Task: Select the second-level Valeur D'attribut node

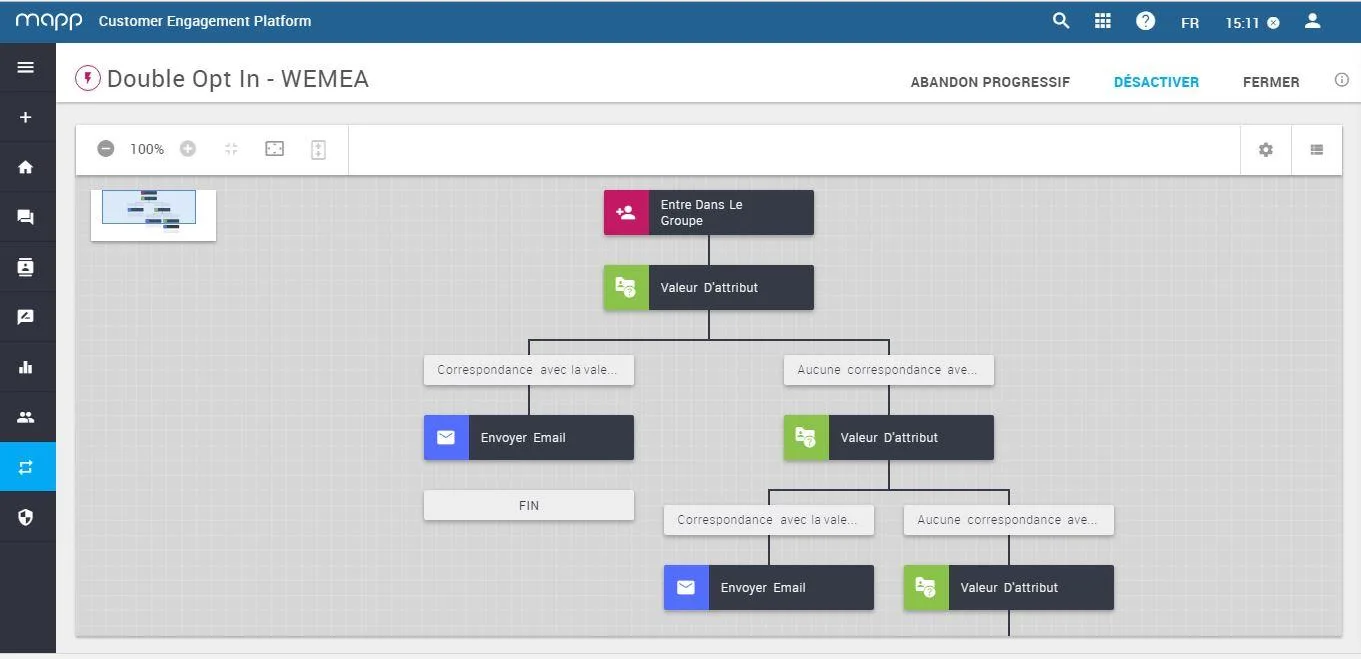Action: (889, 438)
